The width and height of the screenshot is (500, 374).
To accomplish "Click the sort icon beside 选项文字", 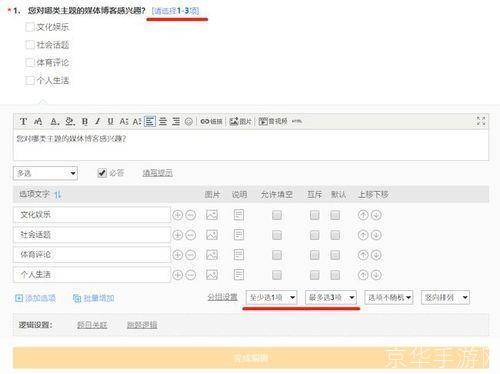I will pyautogui.click(x=58, y=194).
